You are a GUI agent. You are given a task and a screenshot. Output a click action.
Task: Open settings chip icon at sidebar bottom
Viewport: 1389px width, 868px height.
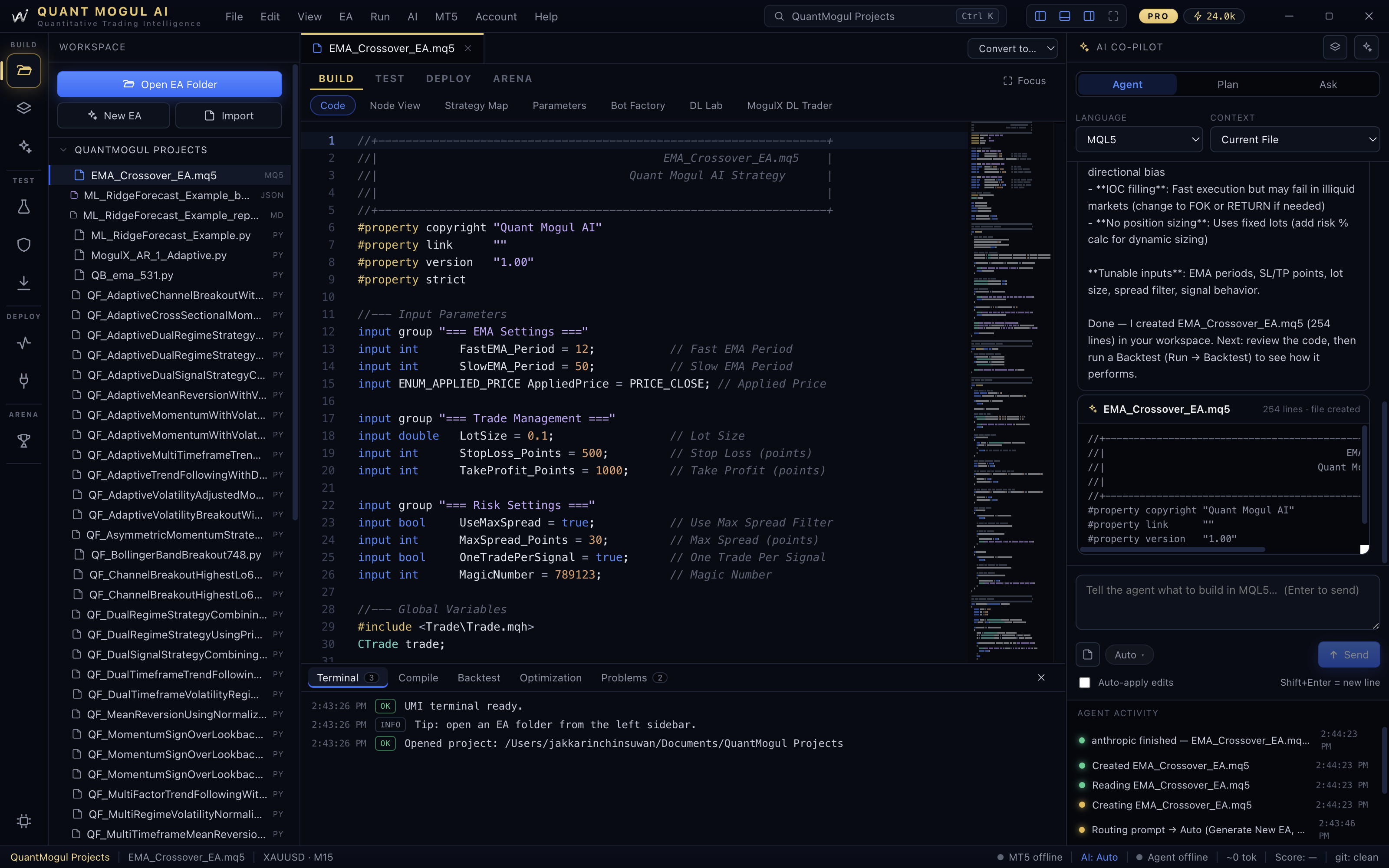(x=23, y=821)
